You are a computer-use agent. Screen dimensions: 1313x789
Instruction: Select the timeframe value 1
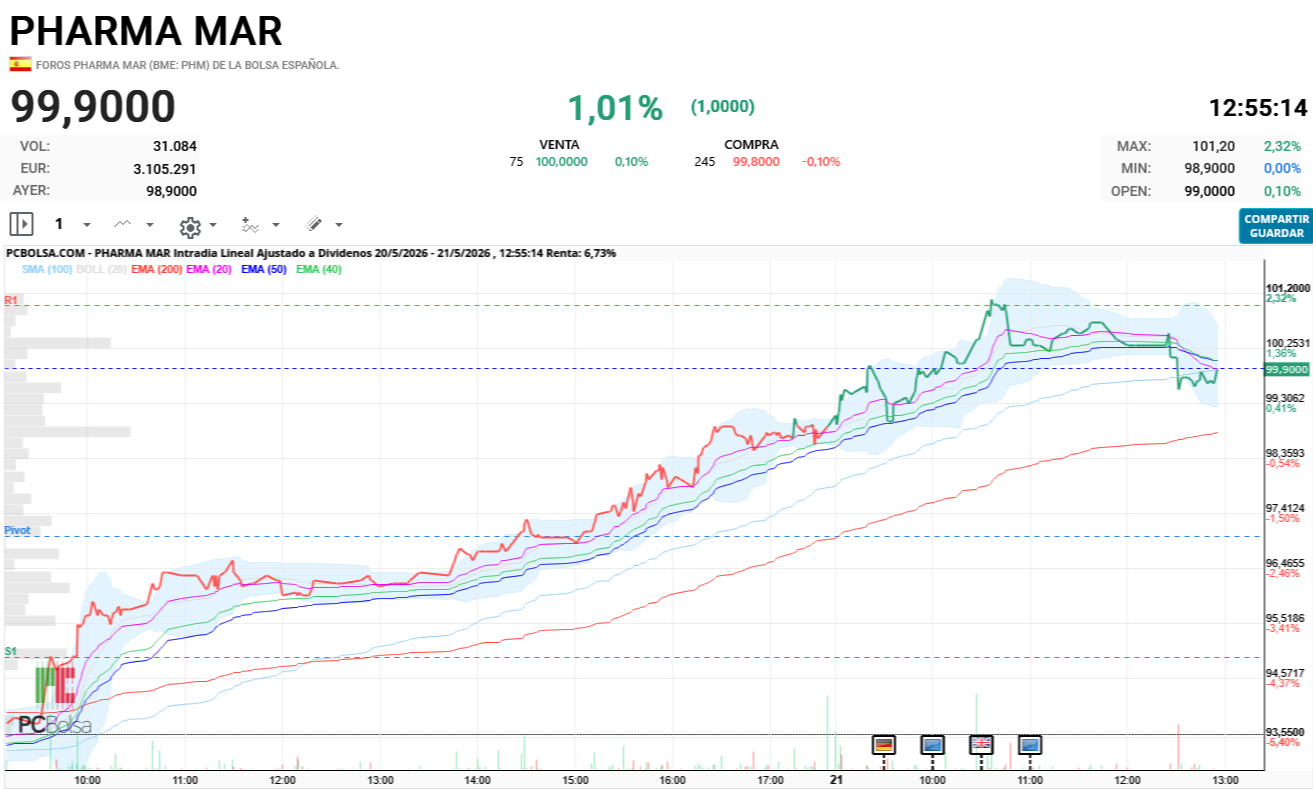tap(59, 224)
